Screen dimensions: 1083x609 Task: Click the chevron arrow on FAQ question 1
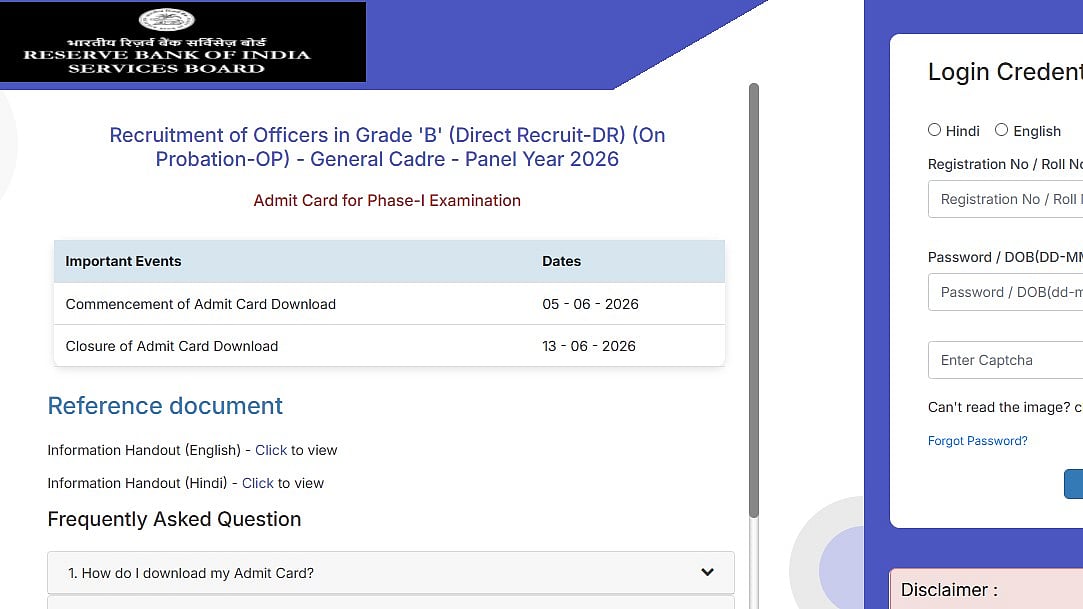coord(707,572)
